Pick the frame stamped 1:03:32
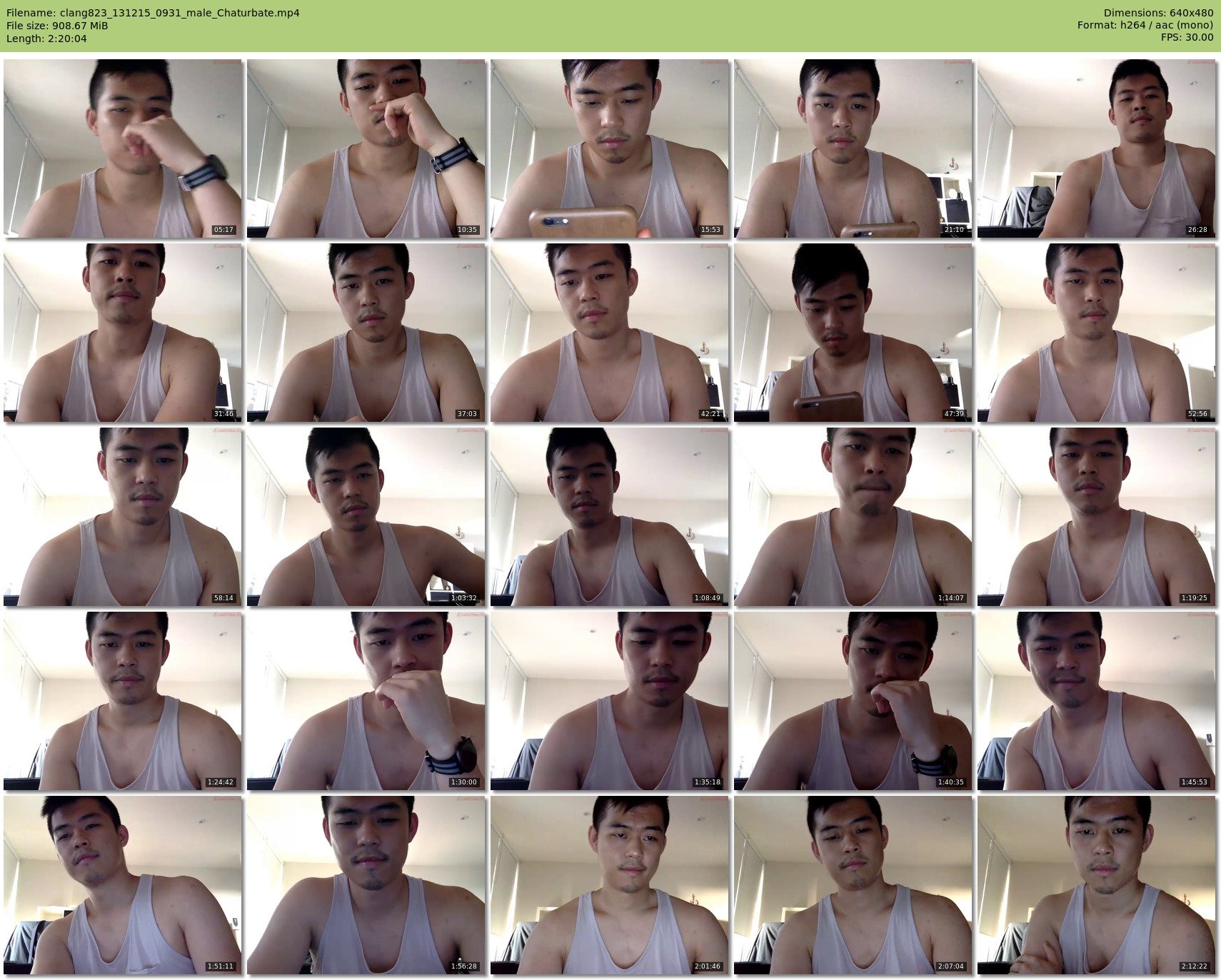Screen dimensions: 1221x980 click(366, 517)
